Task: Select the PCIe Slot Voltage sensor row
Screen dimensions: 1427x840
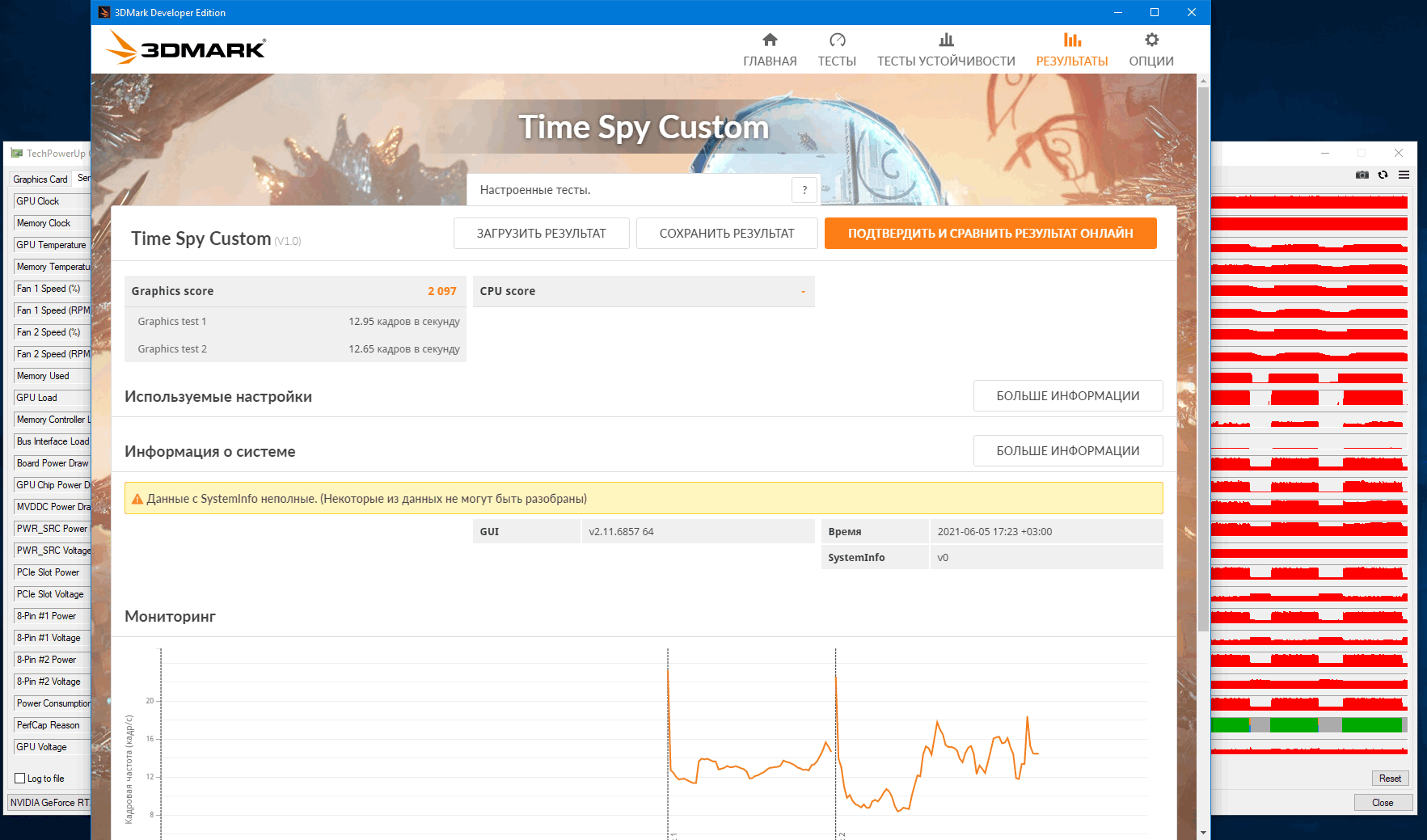Action: [52, 594]
